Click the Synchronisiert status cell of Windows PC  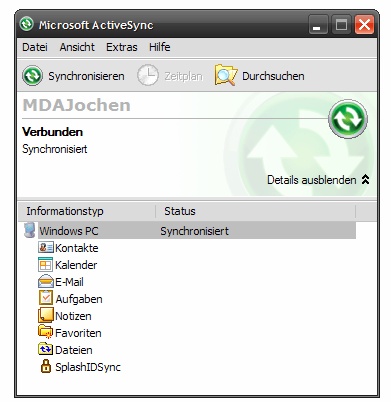point(195,231)
